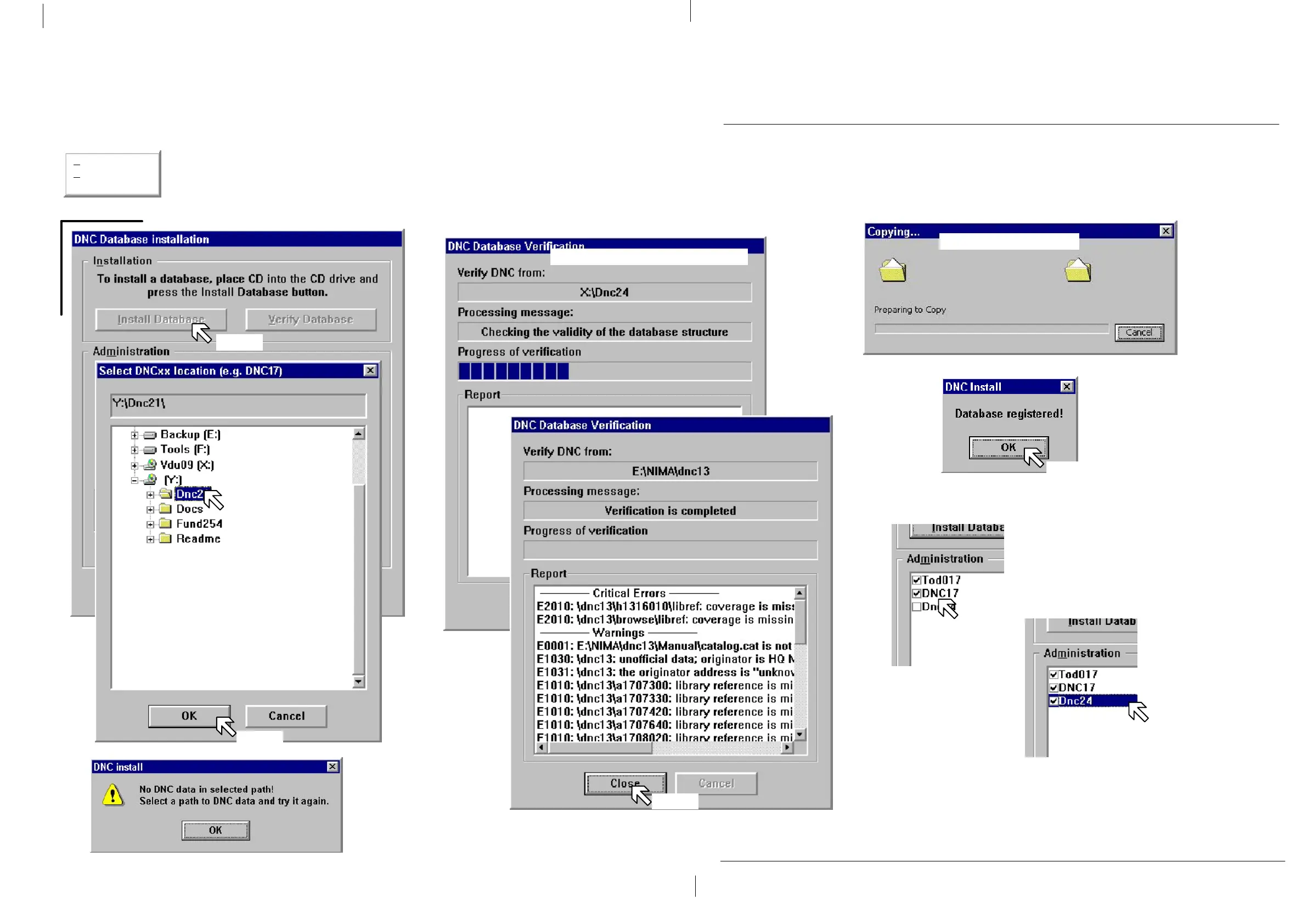This screenshot has width=1307, height=924.
Task: Click the Fund254 folder icon
Action: [x=166, y=524]
